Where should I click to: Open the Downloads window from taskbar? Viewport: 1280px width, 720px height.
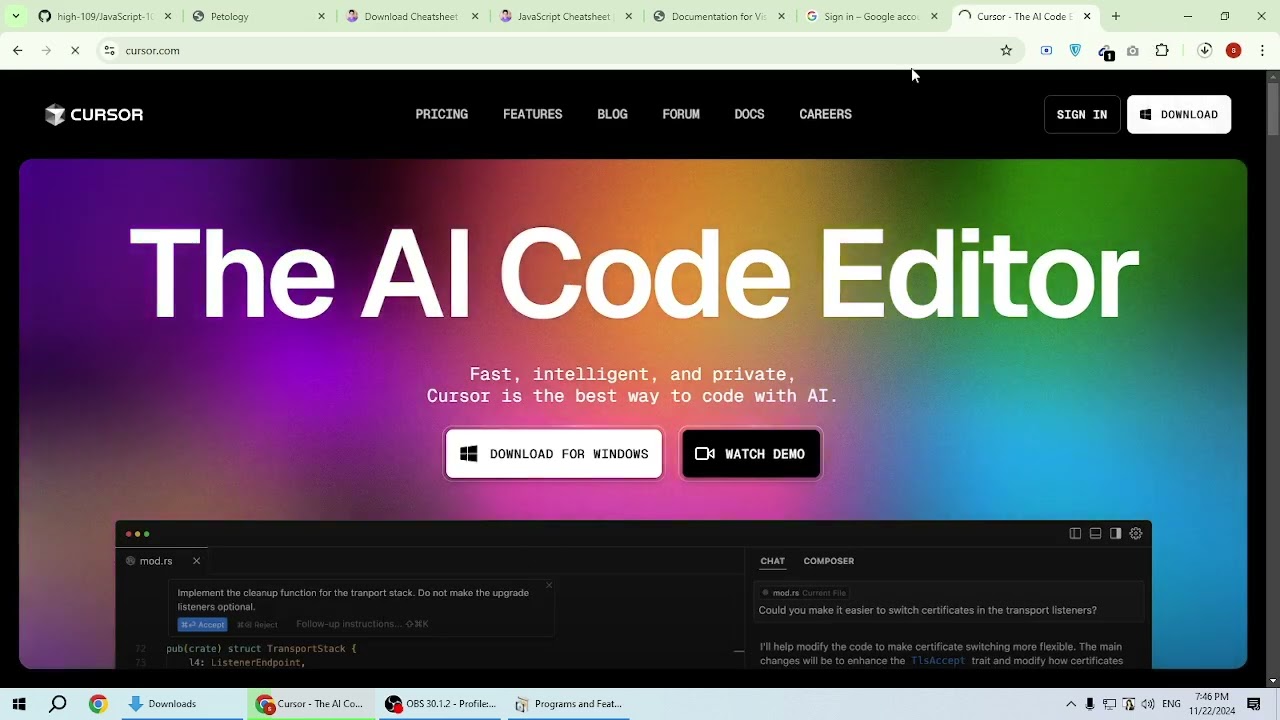click(183, 704)
